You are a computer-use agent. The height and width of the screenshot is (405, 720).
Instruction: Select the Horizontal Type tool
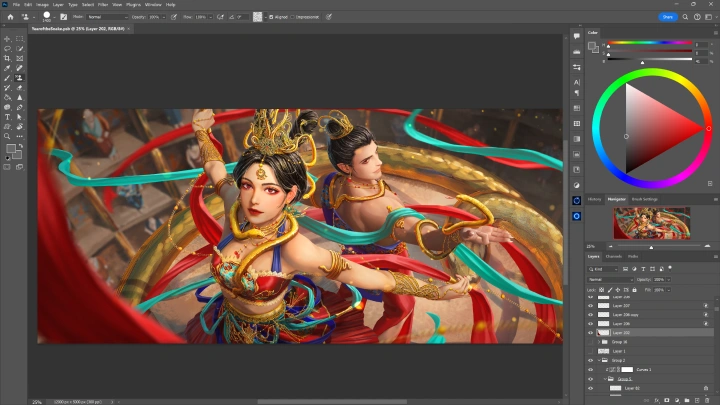point(7,117)
